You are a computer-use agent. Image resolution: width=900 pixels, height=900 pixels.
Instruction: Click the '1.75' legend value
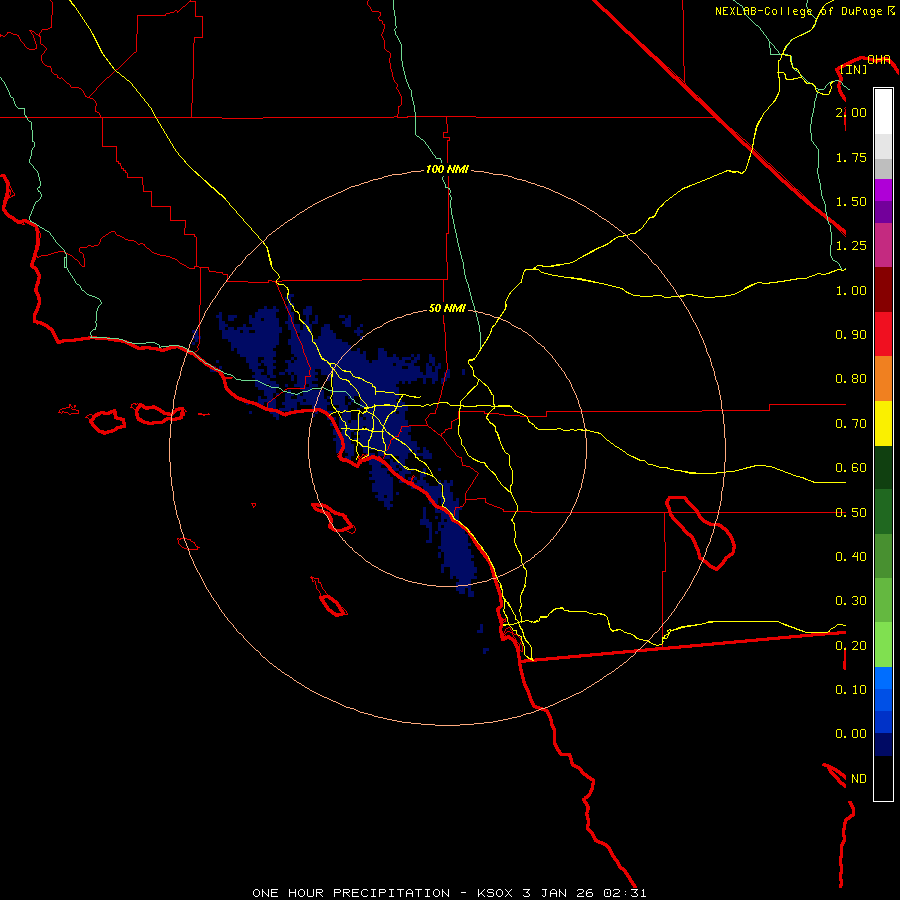[851, 157]
